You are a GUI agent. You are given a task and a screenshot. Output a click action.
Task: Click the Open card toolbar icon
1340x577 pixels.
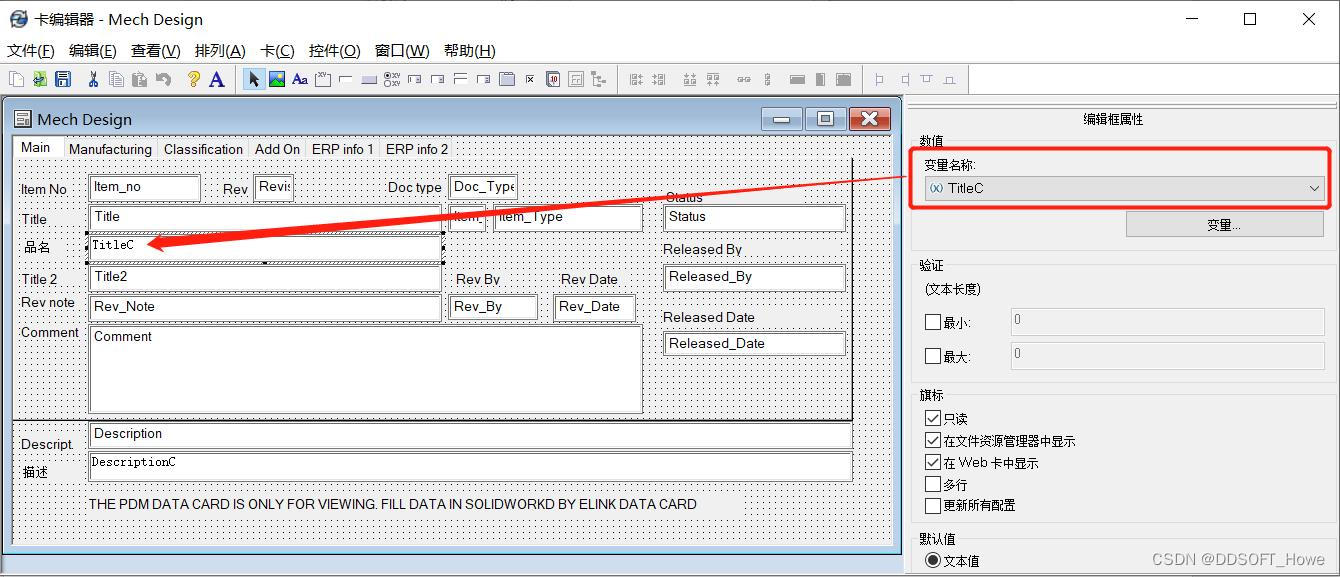click(40, 79)
